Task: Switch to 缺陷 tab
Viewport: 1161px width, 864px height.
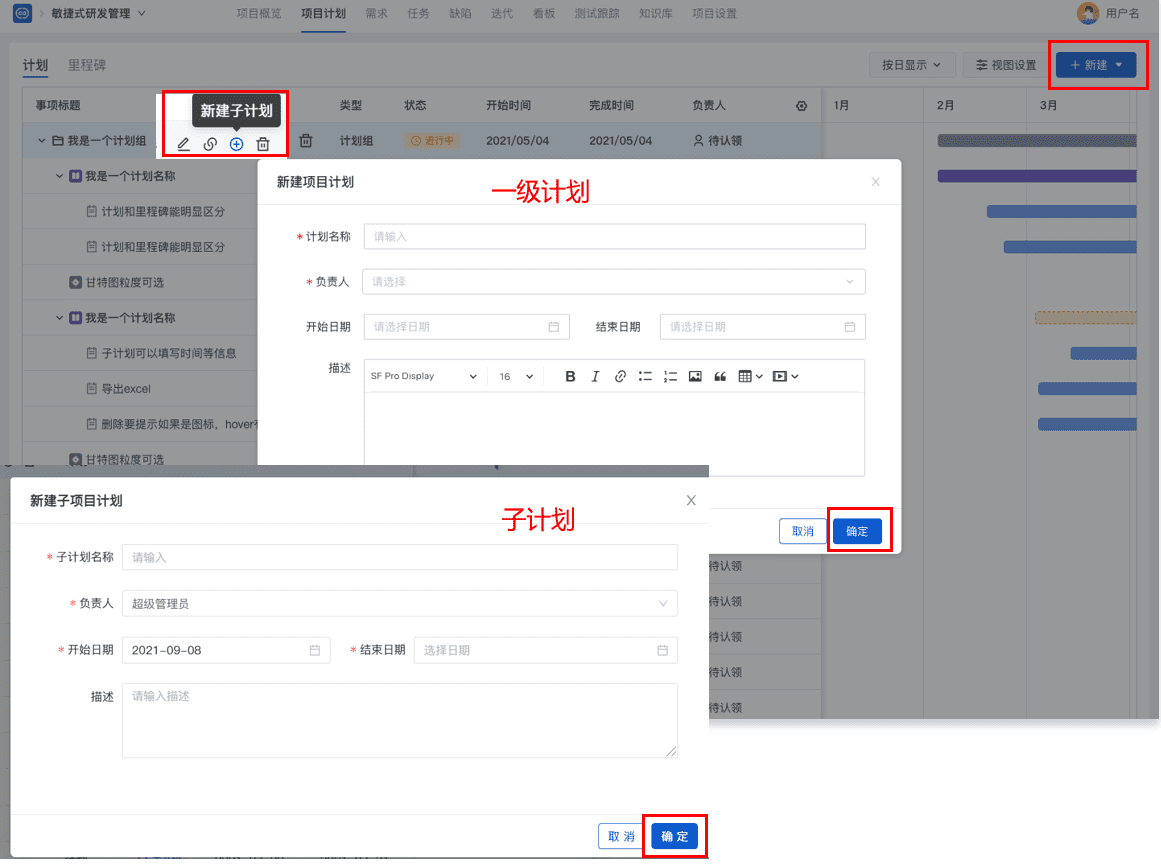Action: 461,13
